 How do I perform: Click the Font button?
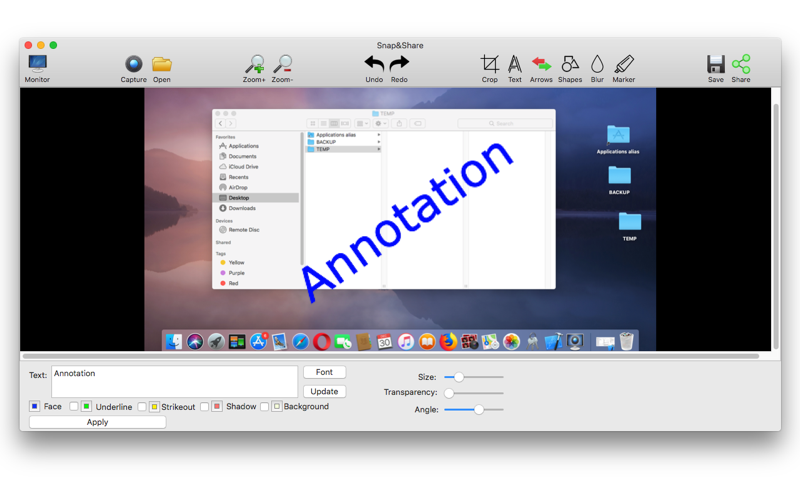(x=324, y=372)
